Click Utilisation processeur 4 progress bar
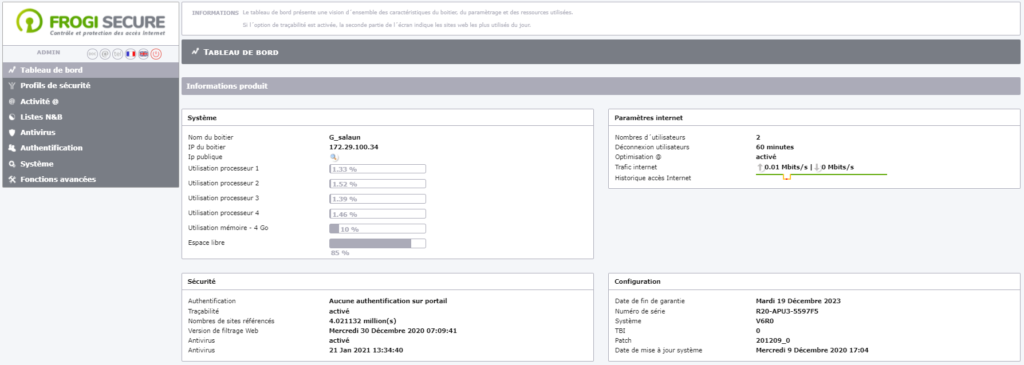Screen dimensions: 1024x365 (x=377, y=214)
